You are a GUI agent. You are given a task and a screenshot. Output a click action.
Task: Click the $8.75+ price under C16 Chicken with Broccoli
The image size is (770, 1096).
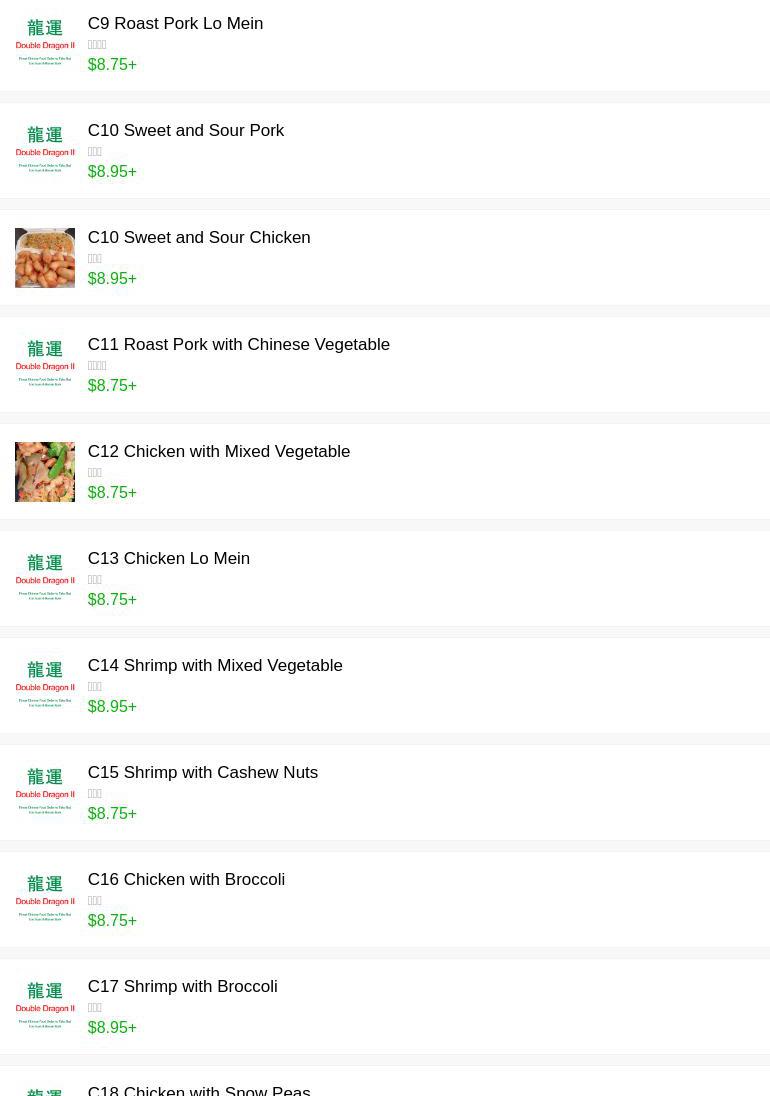tap(112, 920)
